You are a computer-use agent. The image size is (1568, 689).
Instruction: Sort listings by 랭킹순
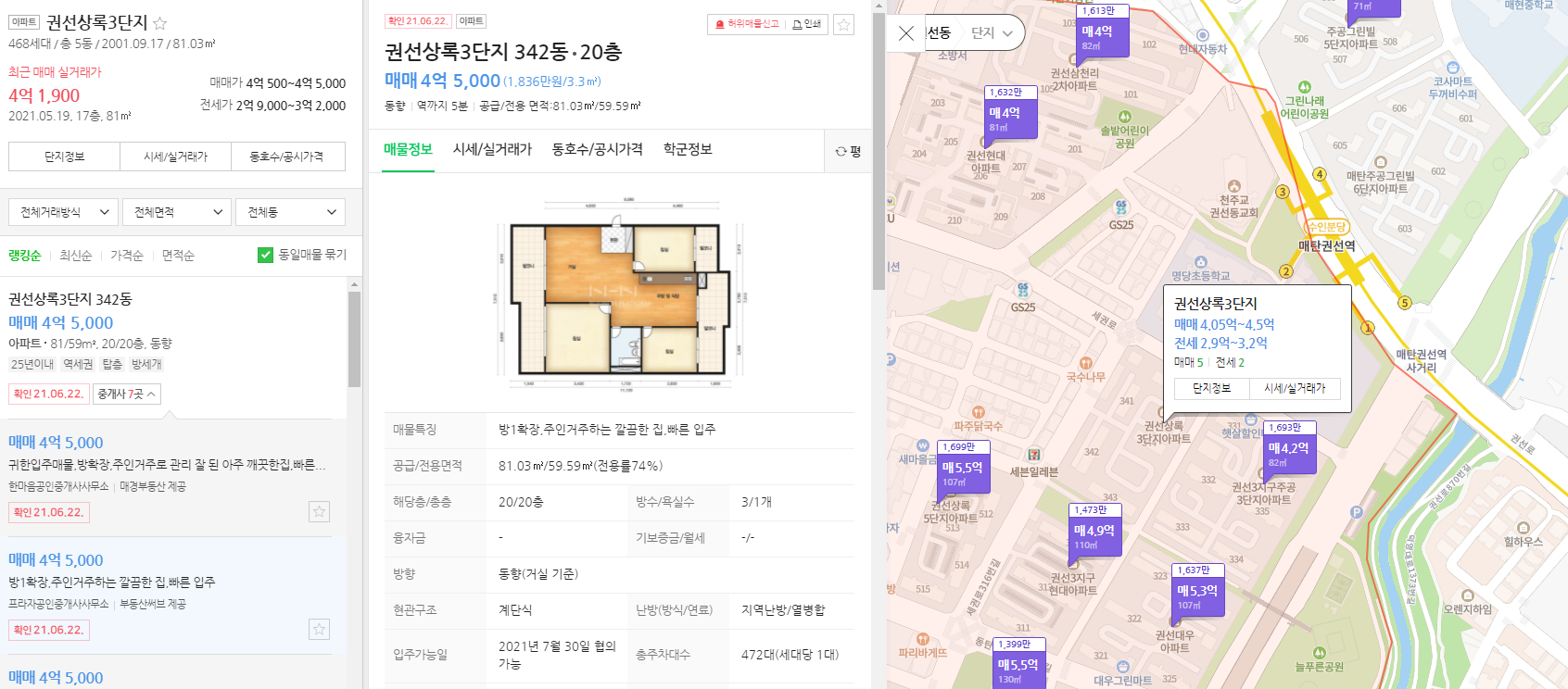(x=25, y=256)
